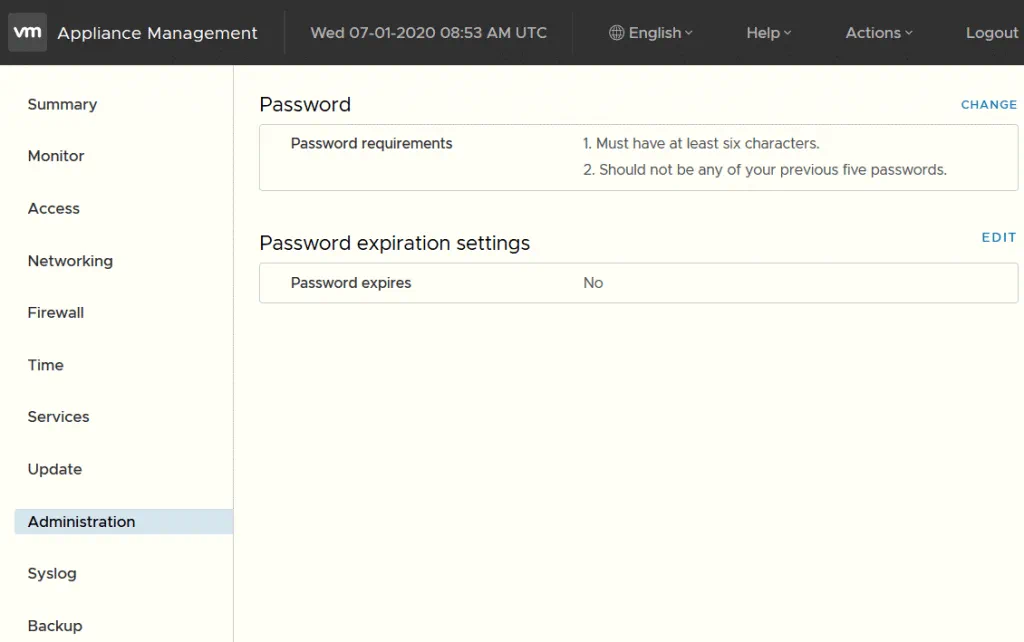Logout of Appliance Management
Image resolution: width=1024 pixels, height=642 pixels.
(991, 32)
